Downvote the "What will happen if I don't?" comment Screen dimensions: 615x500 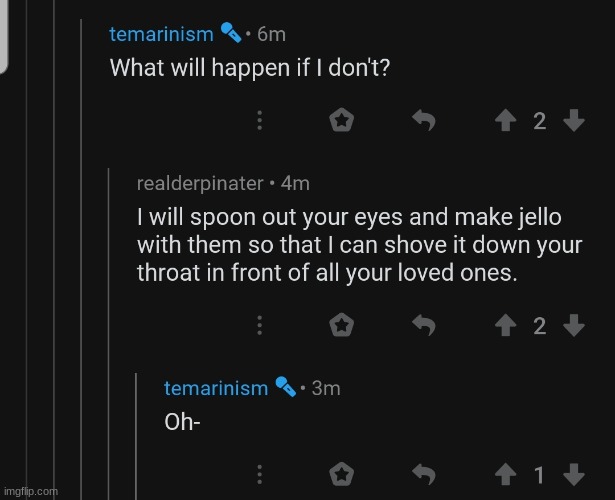[x=574, y=120]
